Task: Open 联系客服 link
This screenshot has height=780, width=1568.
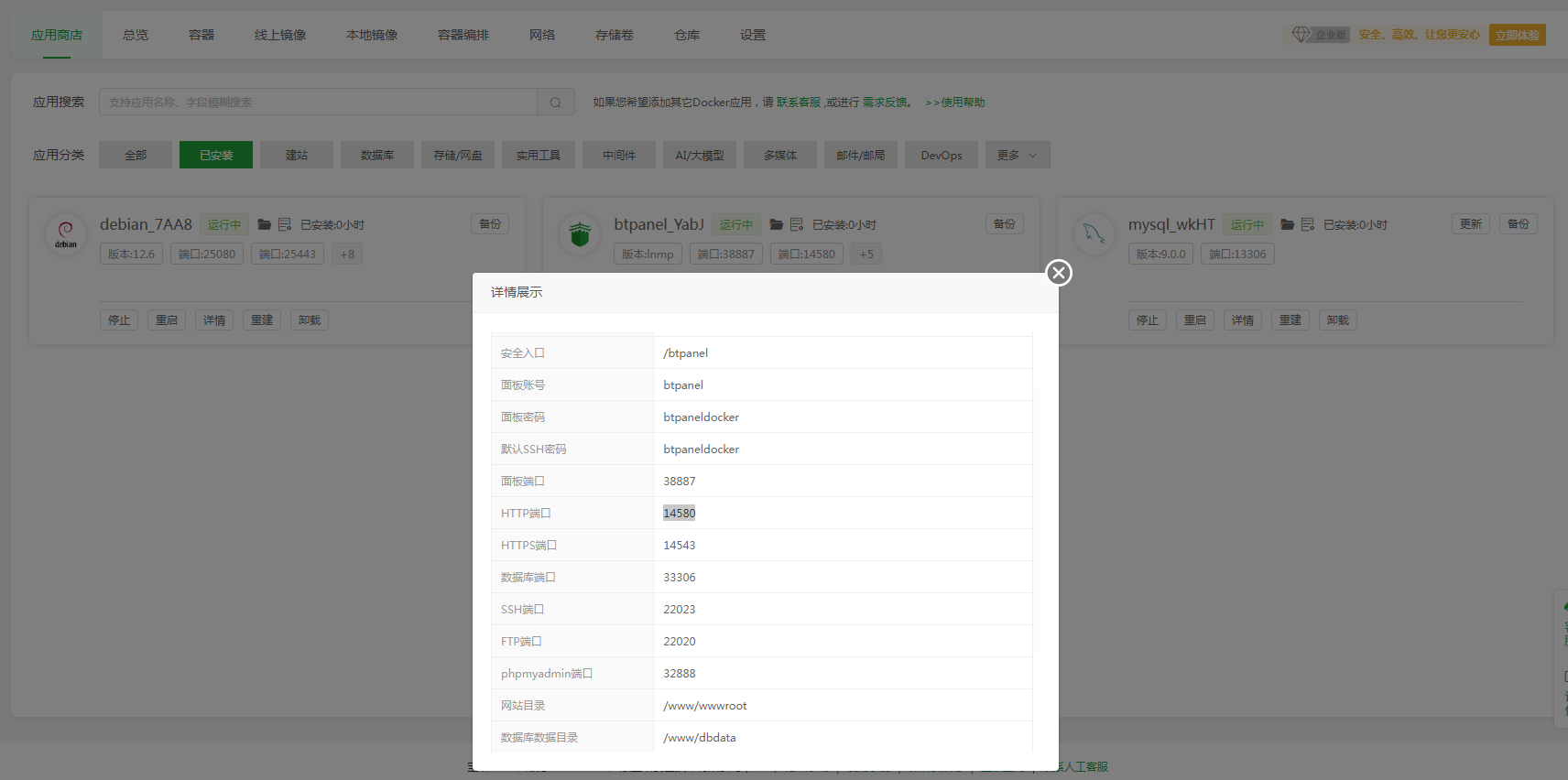Action: pos(799,103)
